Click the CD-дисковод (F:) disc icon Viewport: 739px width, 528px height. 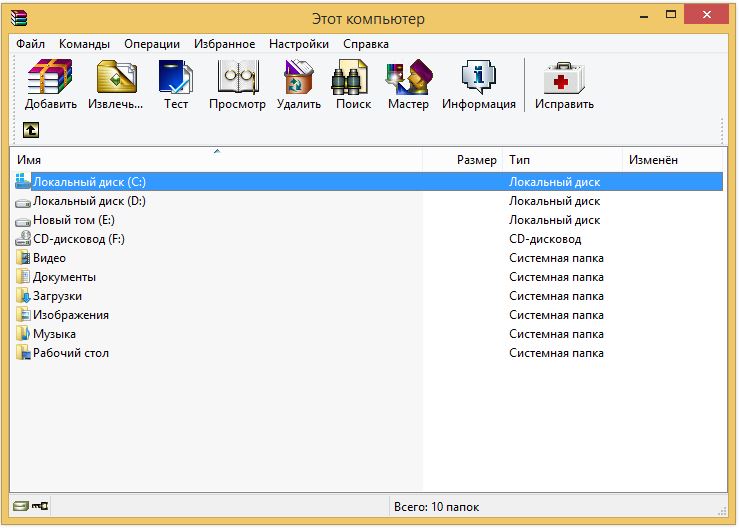pos(23,239)
